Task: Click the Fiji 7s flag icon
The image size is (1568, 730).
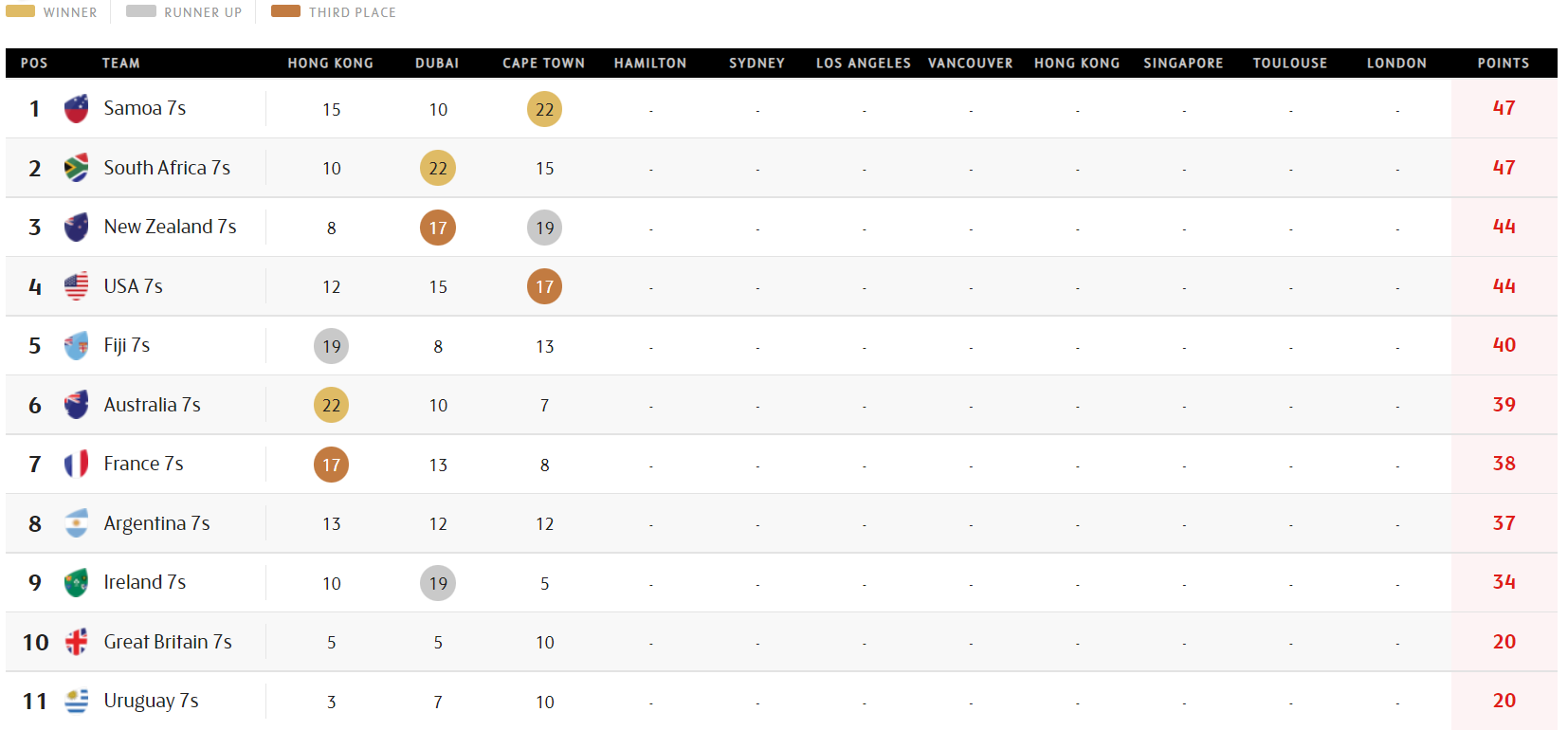Action: pyautogui.click(x=76, y=346)
